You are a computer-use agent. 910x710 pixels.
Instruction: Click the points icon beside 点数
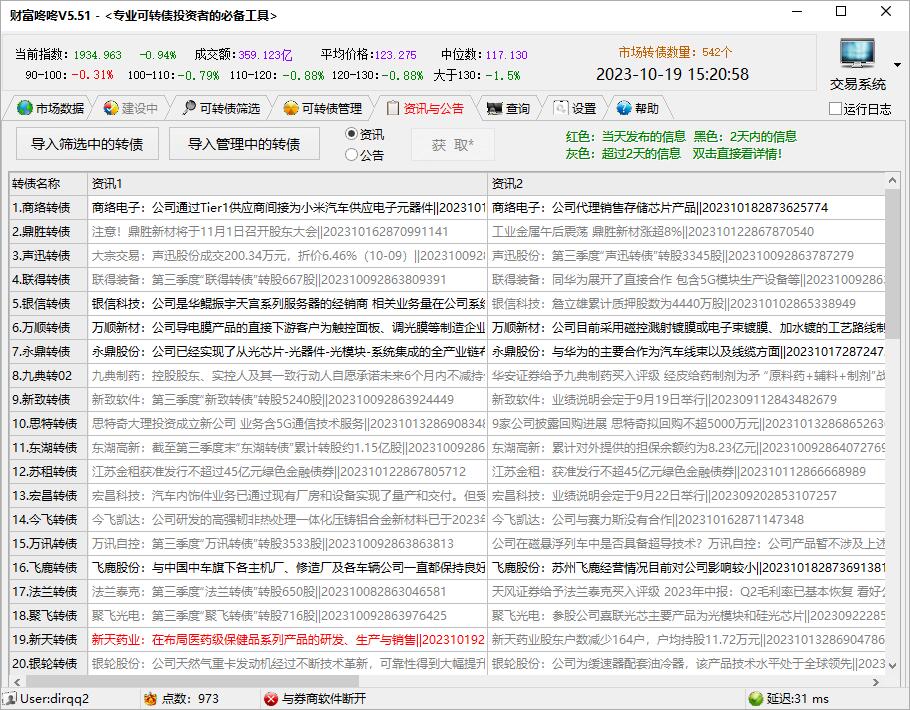(x=150, y=698)
